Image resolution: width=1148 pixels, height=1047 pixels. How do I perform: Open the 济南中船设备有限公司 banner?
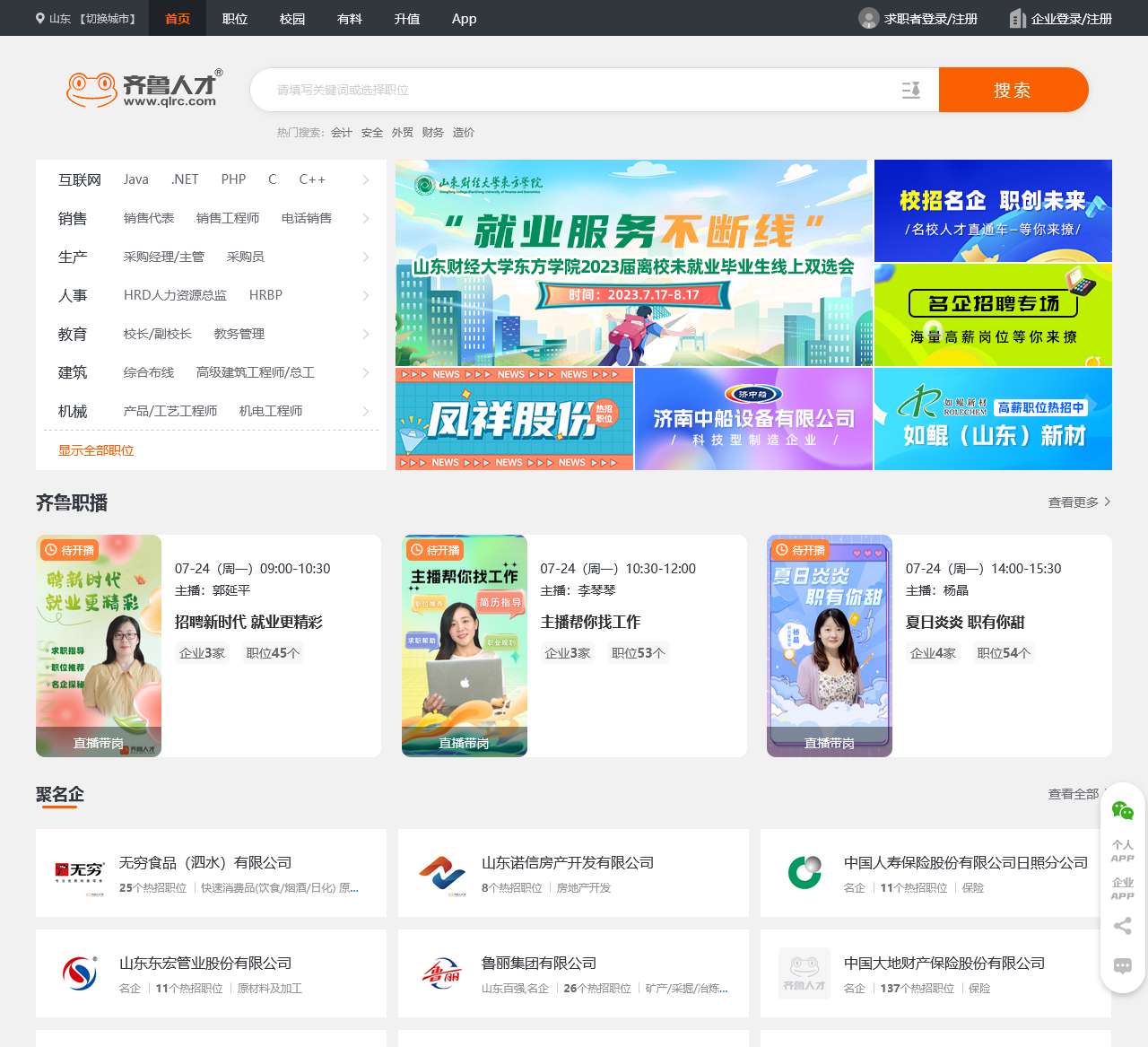tap(753, 419)
